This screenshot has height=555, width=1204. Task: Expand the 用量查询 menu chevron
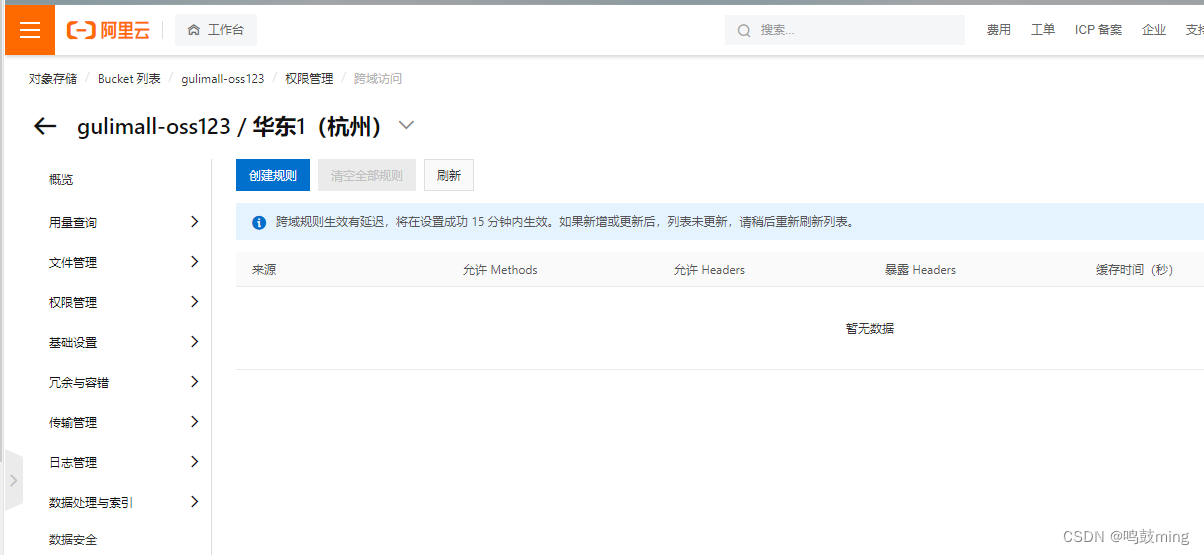click(x=194, y=222)
